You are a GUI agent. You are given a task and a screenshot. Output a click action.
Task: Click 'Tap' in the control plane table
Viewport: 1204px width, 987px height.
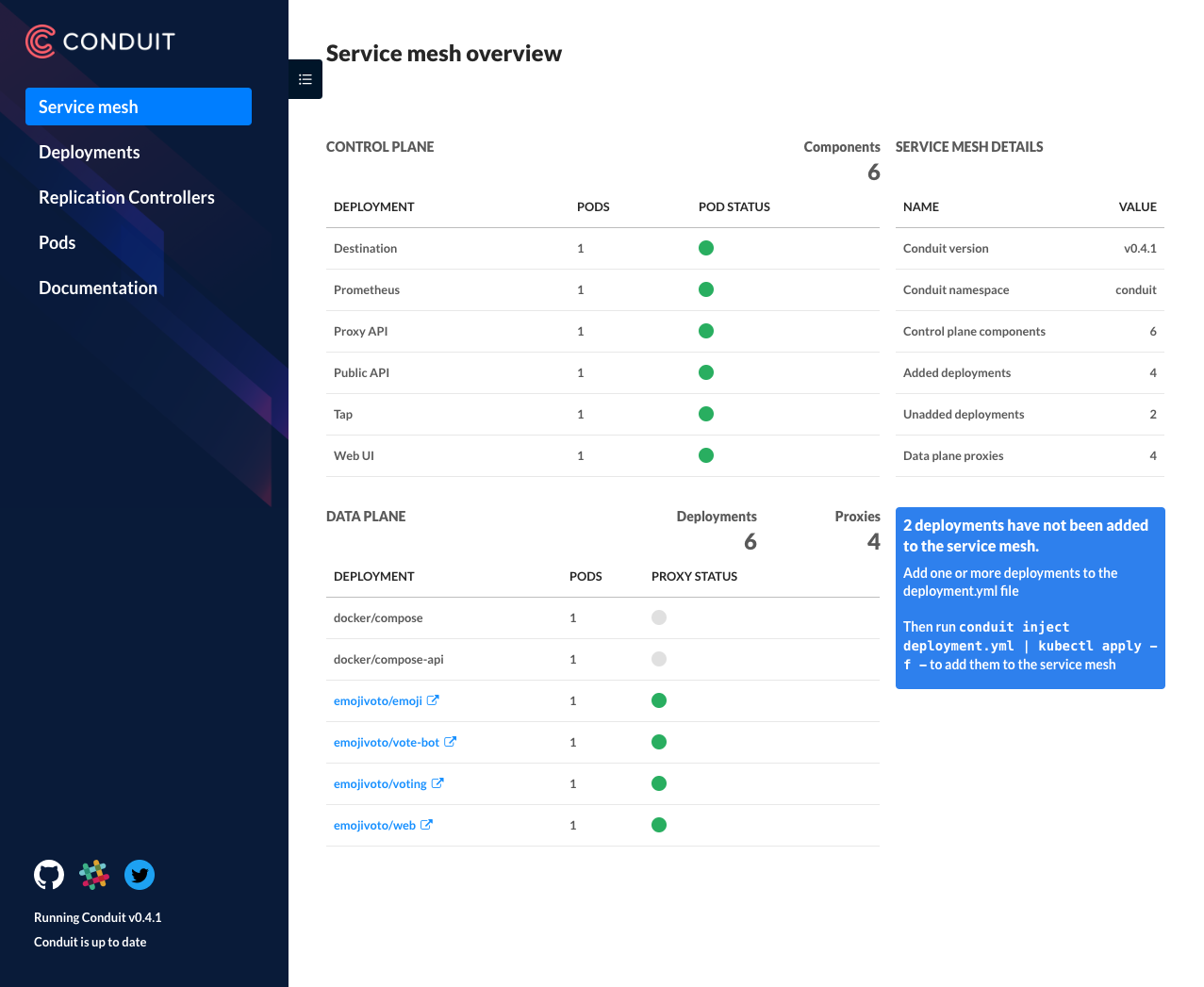343,414
